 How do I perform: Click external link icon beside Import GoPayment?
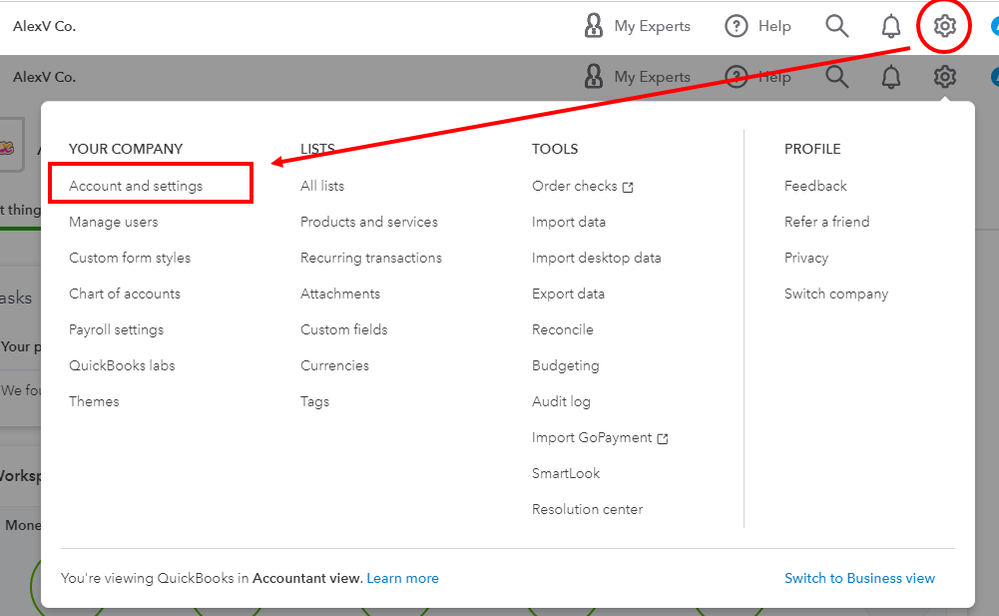pos(663,439)
